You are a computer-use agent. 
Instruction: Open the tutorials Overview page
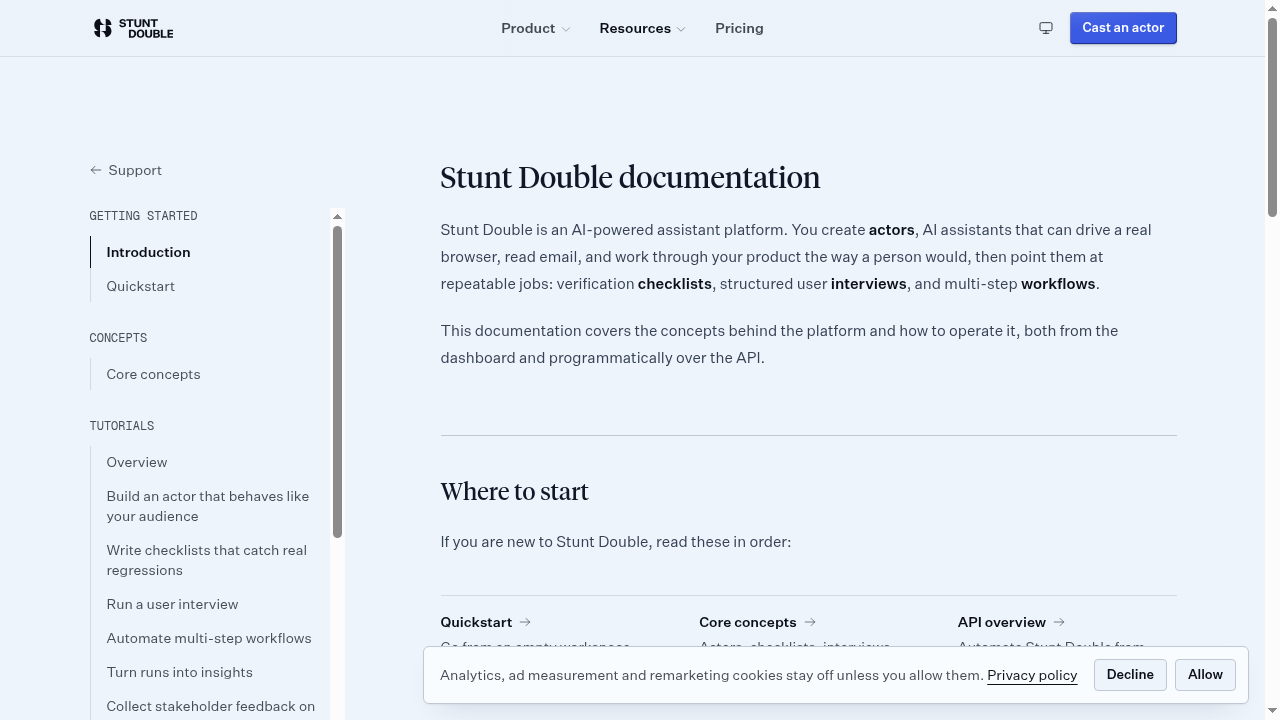pos(137,462)
